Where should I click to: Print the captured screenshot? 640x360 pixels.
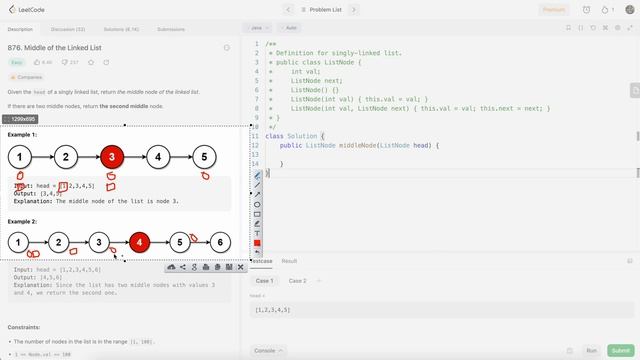coord(206,267)
